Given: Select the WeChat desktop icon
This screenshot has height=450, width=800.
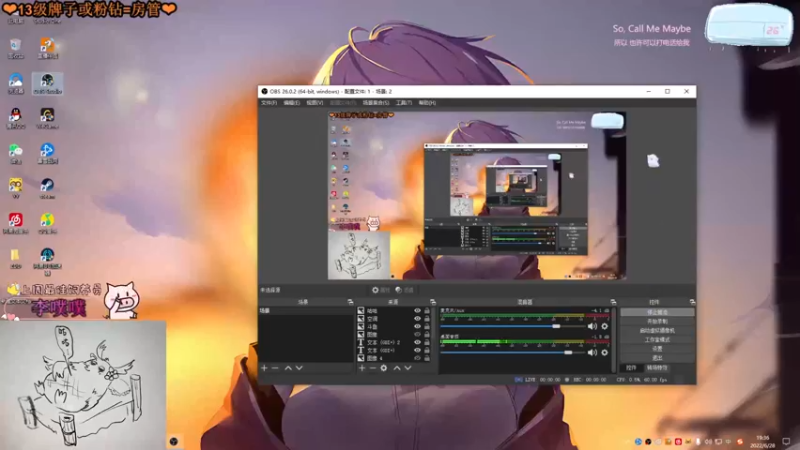Looking at the screenshot, I should coord(15,153).
